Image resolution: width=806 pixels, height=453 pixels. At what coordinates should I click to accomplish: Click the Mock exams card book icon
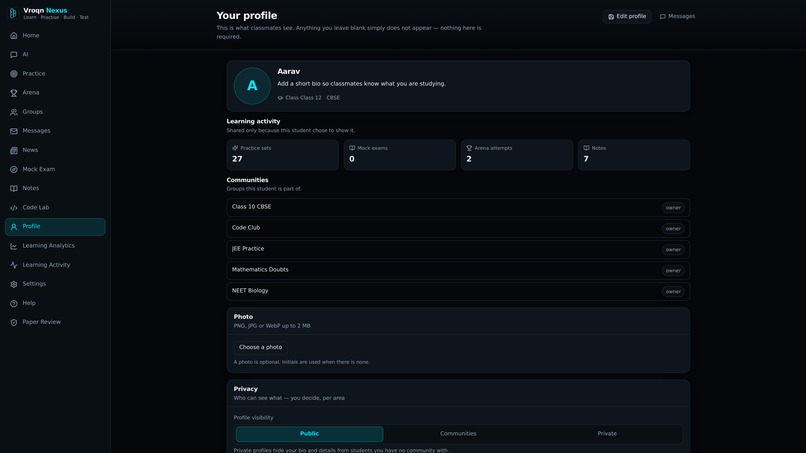(352, 148)
